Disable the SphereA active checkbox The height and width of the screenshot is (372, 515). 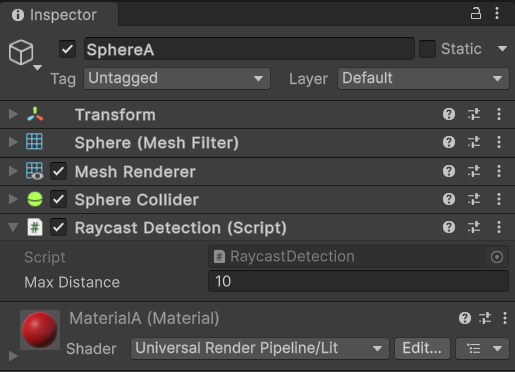pyautogui.click(x=68, y=49)
